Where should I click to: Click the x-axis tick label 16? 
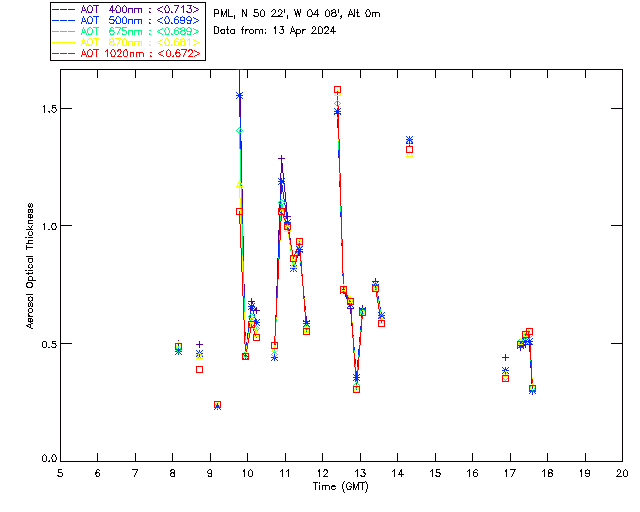(x=472, y=474)
